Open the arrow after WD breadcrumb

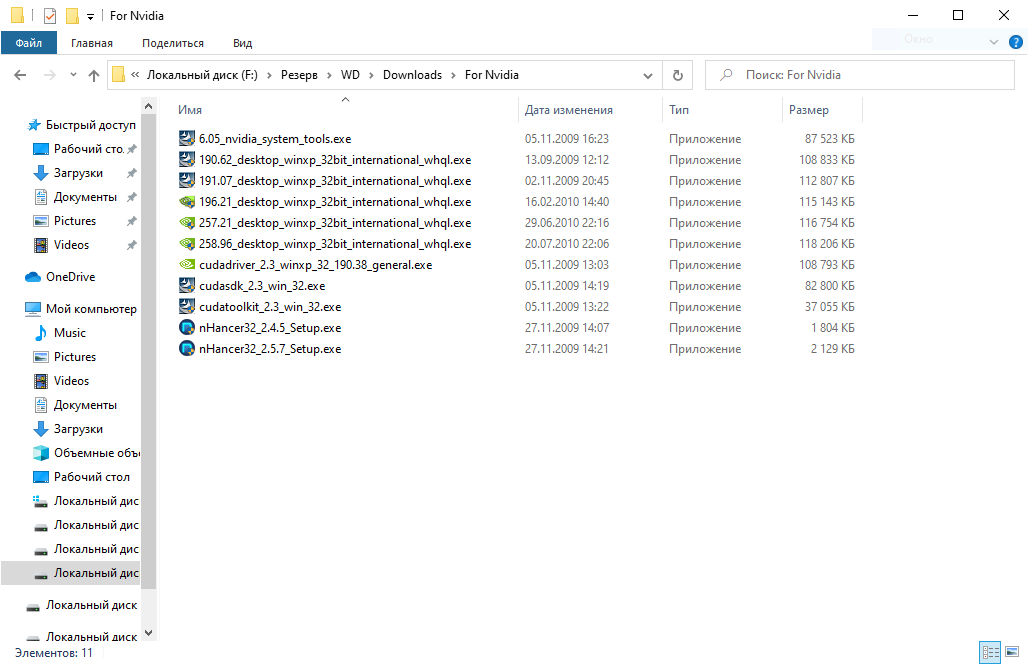click(x=371, y=75)
